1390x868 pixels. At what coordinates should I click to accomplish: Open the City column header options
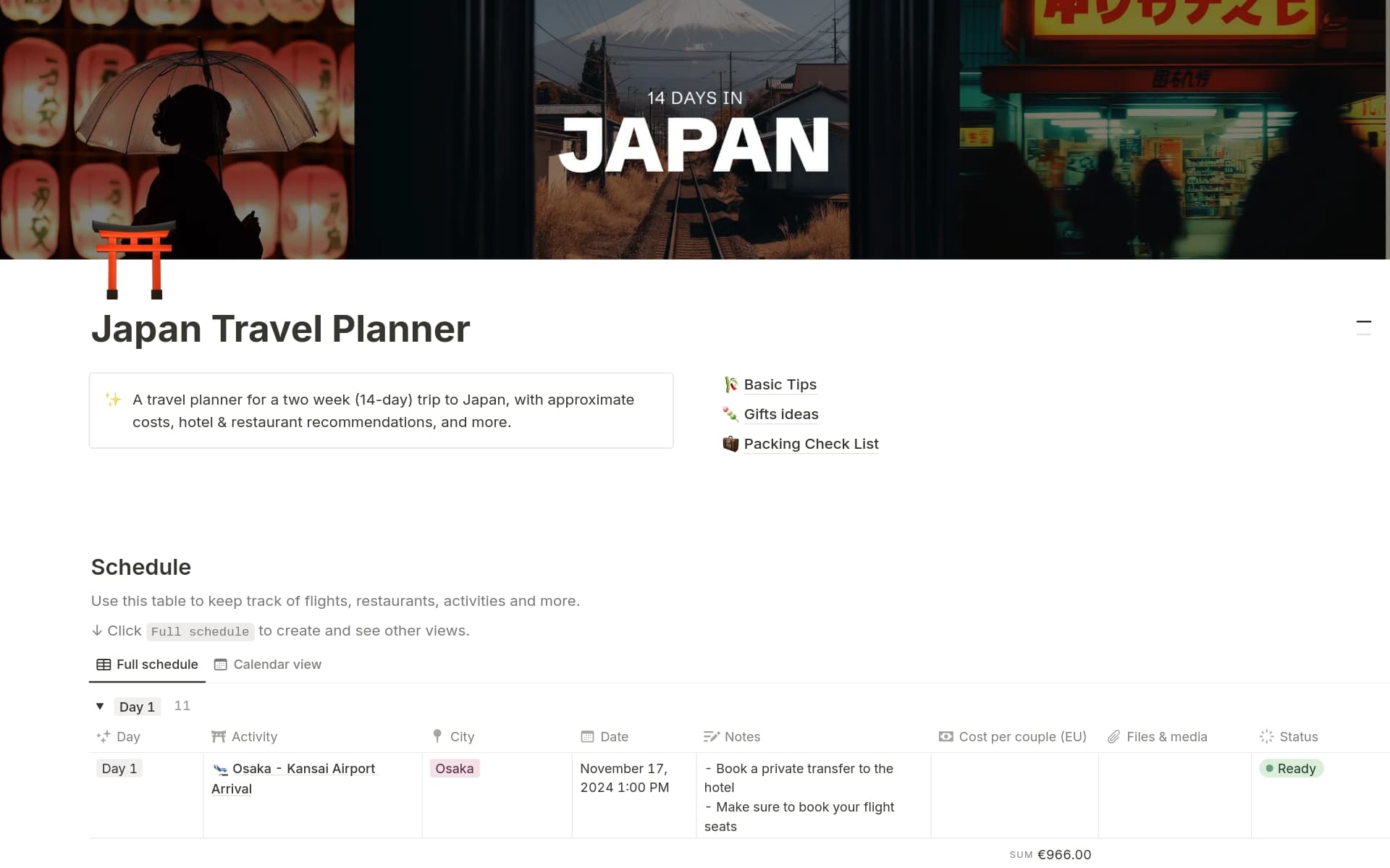coord(462,737)
